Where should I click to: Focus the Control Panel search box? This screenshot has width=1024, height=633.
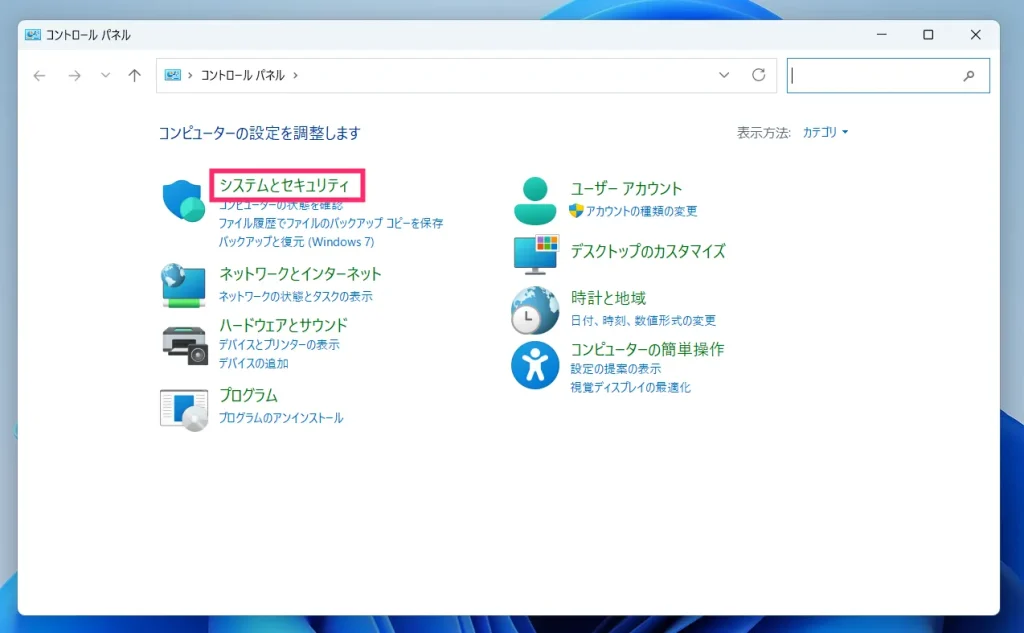pos(888,76)
